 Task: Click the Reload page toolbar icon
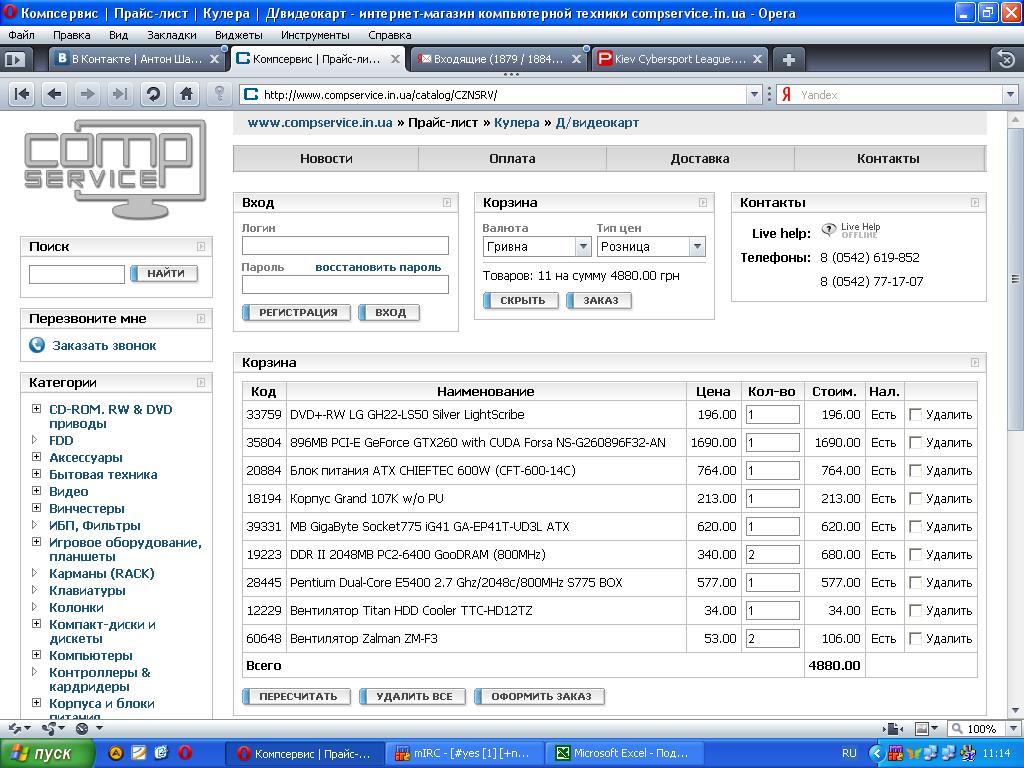[153, 94]
